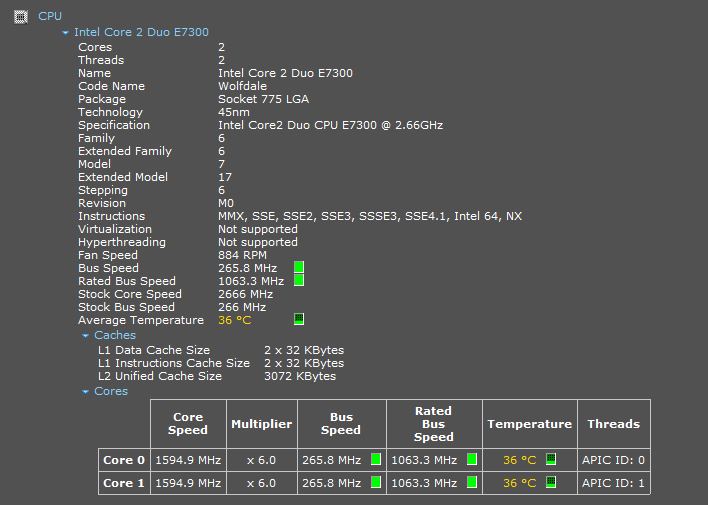
Task: Click the CPU chip icon
Action: (x=21, y=17)
